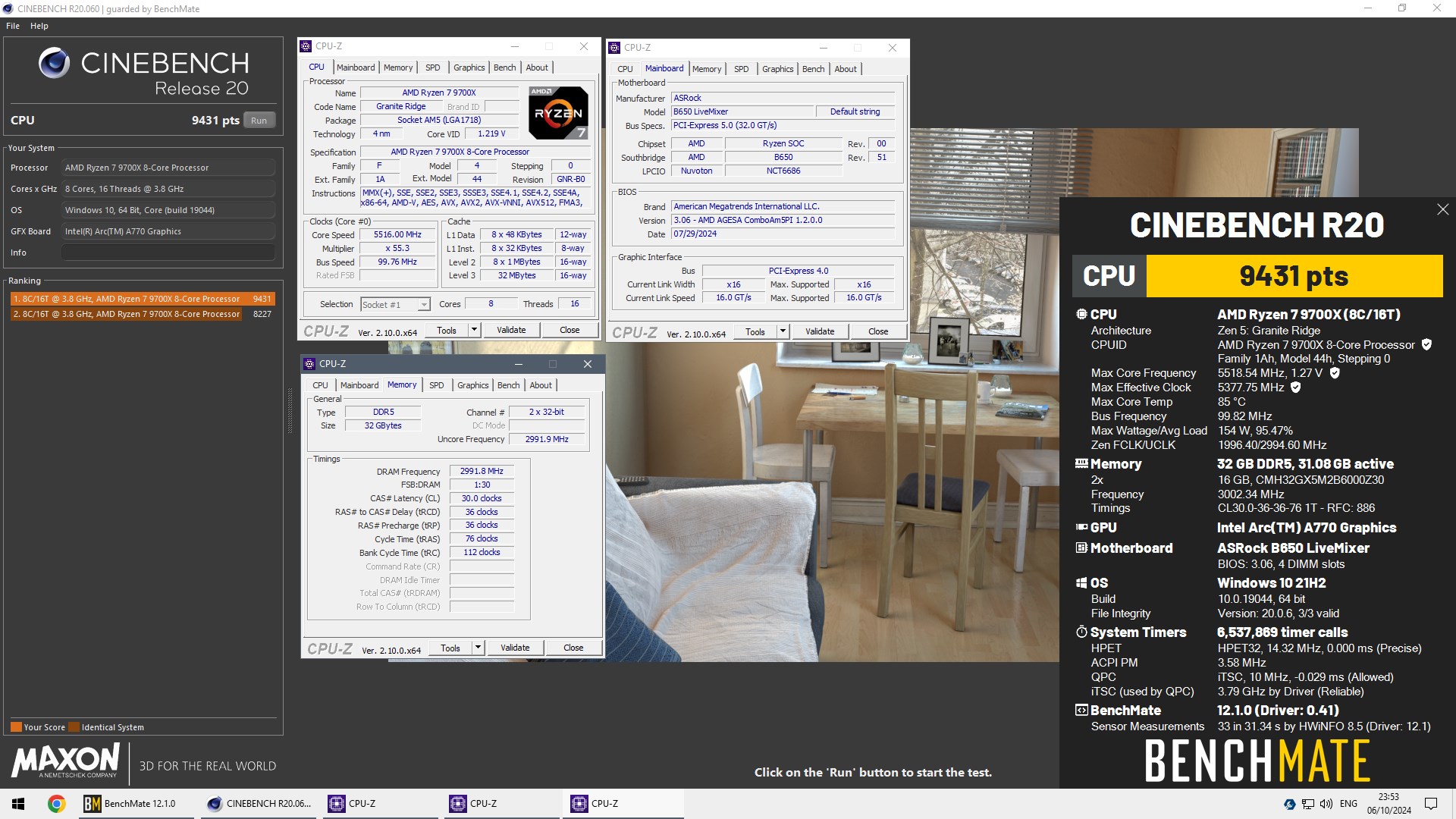1456x819 pixels.
Task: Open the Bench tab in the processor CPU-Z window
Action: pos(504,67)
